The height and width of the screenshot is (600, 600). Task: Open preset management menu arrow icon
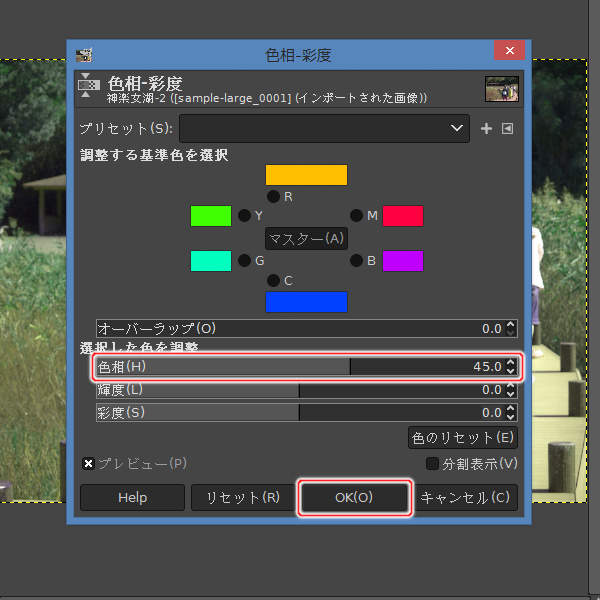(x=507, y=129)
